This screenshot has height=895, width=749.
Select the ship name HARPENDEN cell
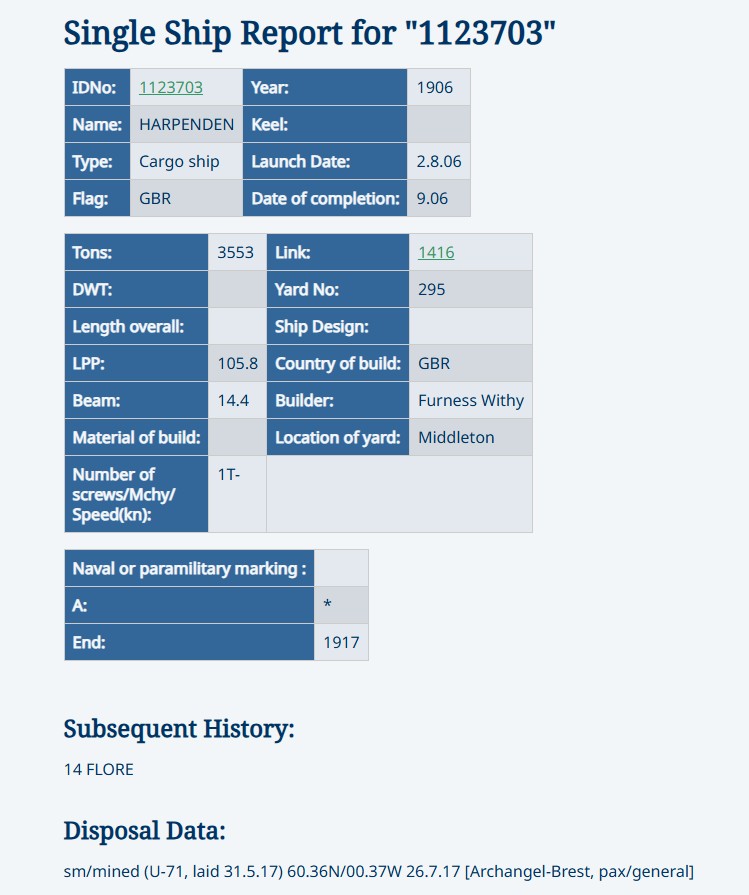[187, 125]
